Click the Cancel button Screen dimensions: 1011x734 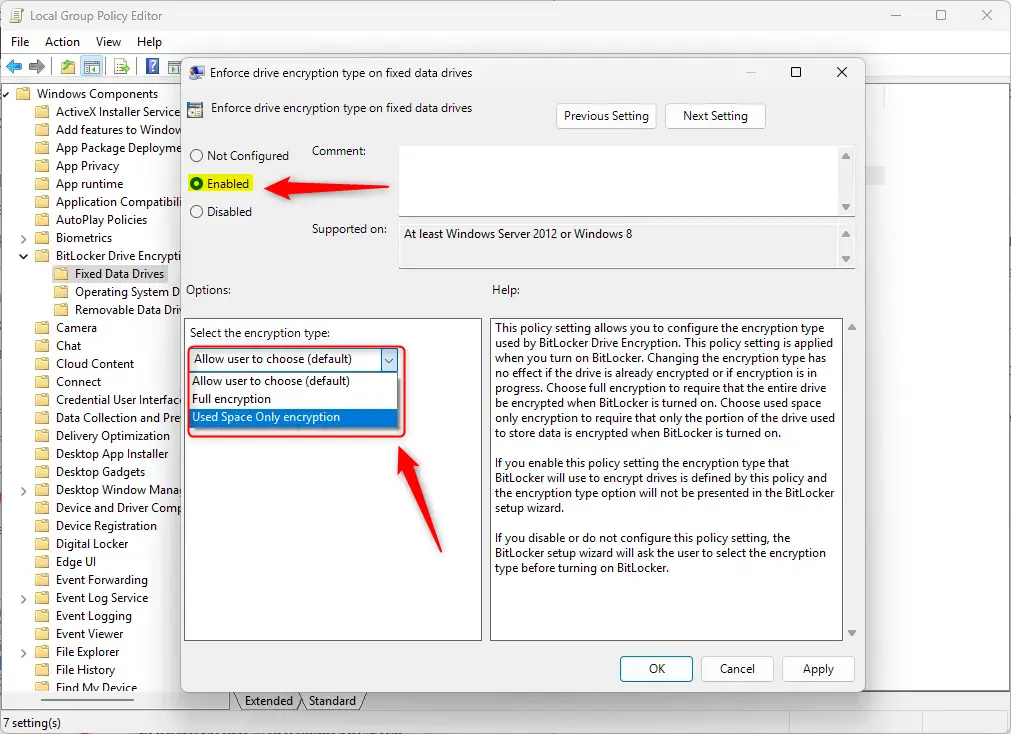pyautogui.click(x=737, y=669)
